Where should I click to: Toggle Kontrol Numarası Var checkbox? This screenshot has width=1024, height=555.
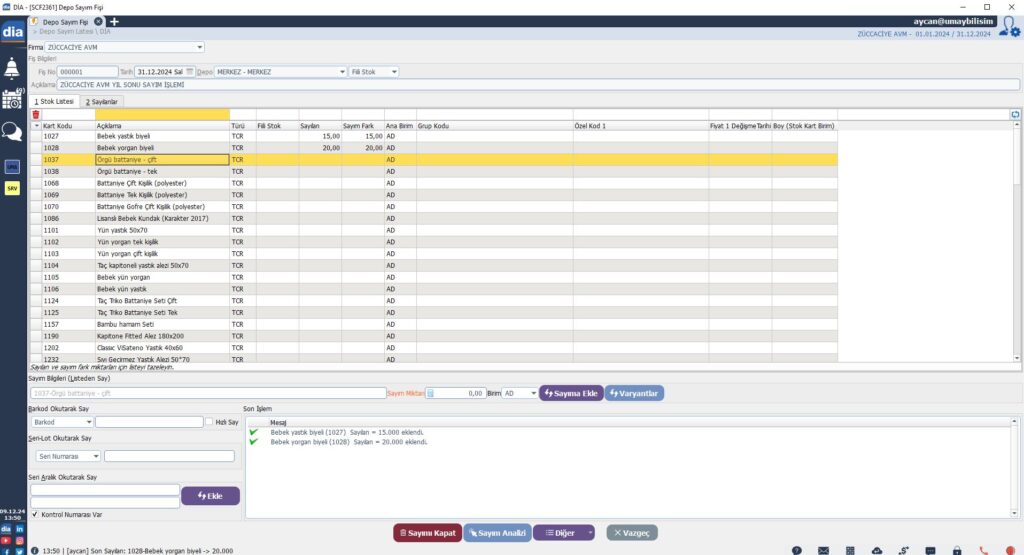pyautogui.click(x=35, y=515)
